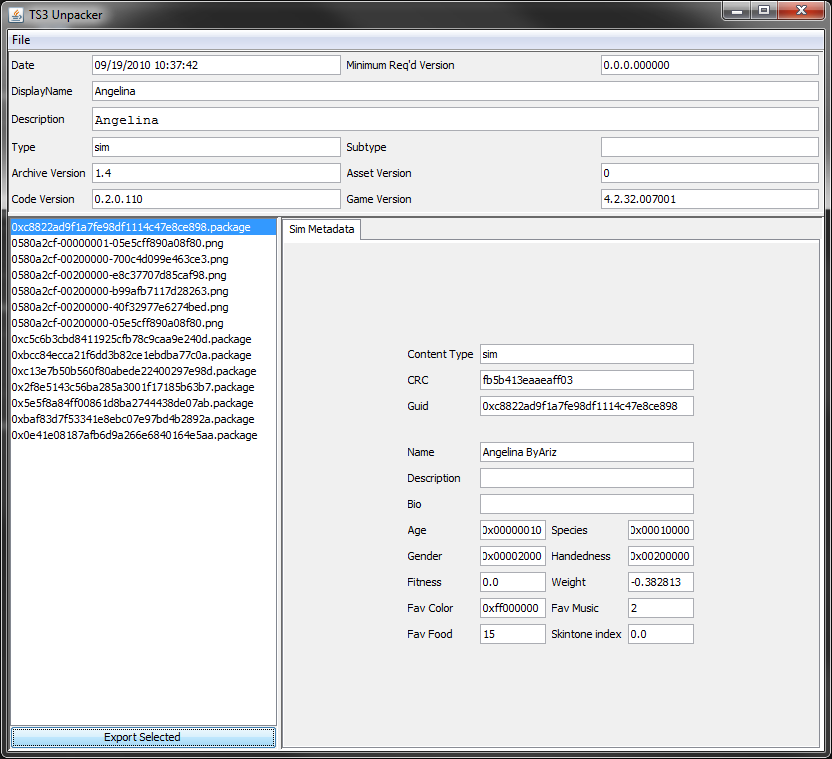Click the Name field Angelina ByAriz
This screenshot has height=759, width=832.
(x=587, y=452)
